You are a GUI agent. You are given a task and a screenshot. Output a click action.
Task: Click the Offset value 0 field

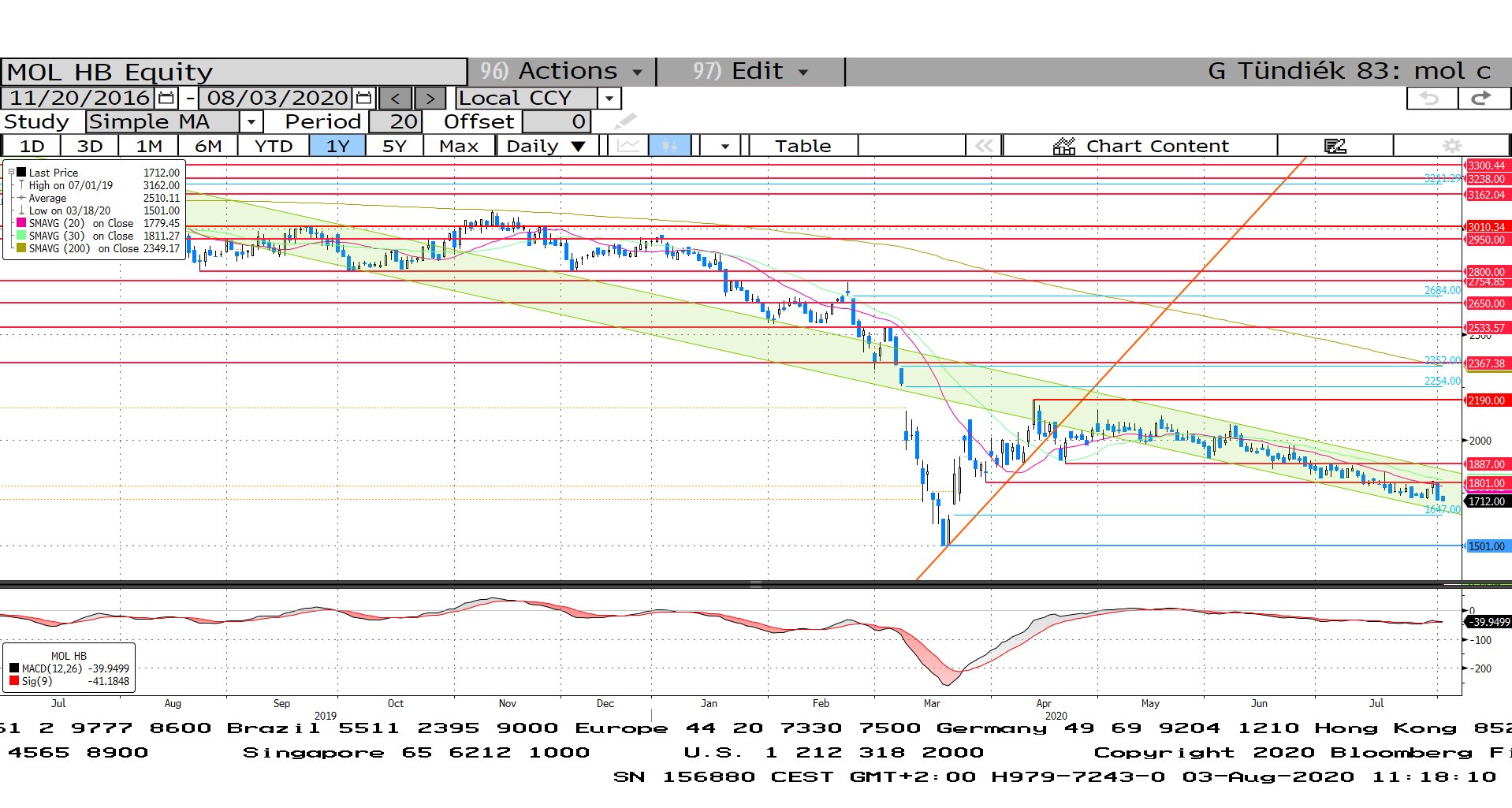coord(557,122)
